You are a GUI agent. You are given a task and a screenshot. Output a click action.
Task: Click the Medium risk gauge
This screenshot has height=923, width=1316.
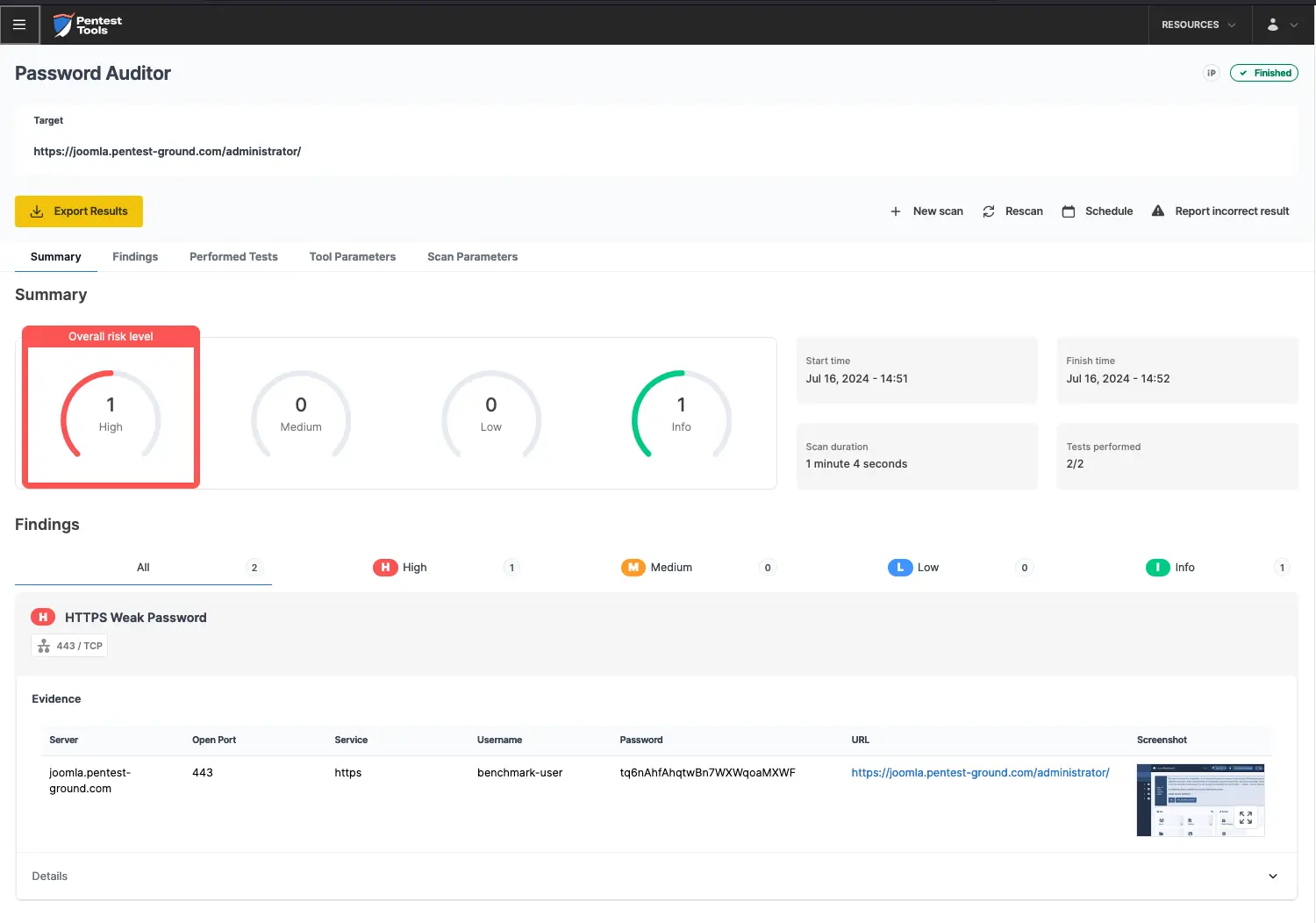(x=301, y=414)
